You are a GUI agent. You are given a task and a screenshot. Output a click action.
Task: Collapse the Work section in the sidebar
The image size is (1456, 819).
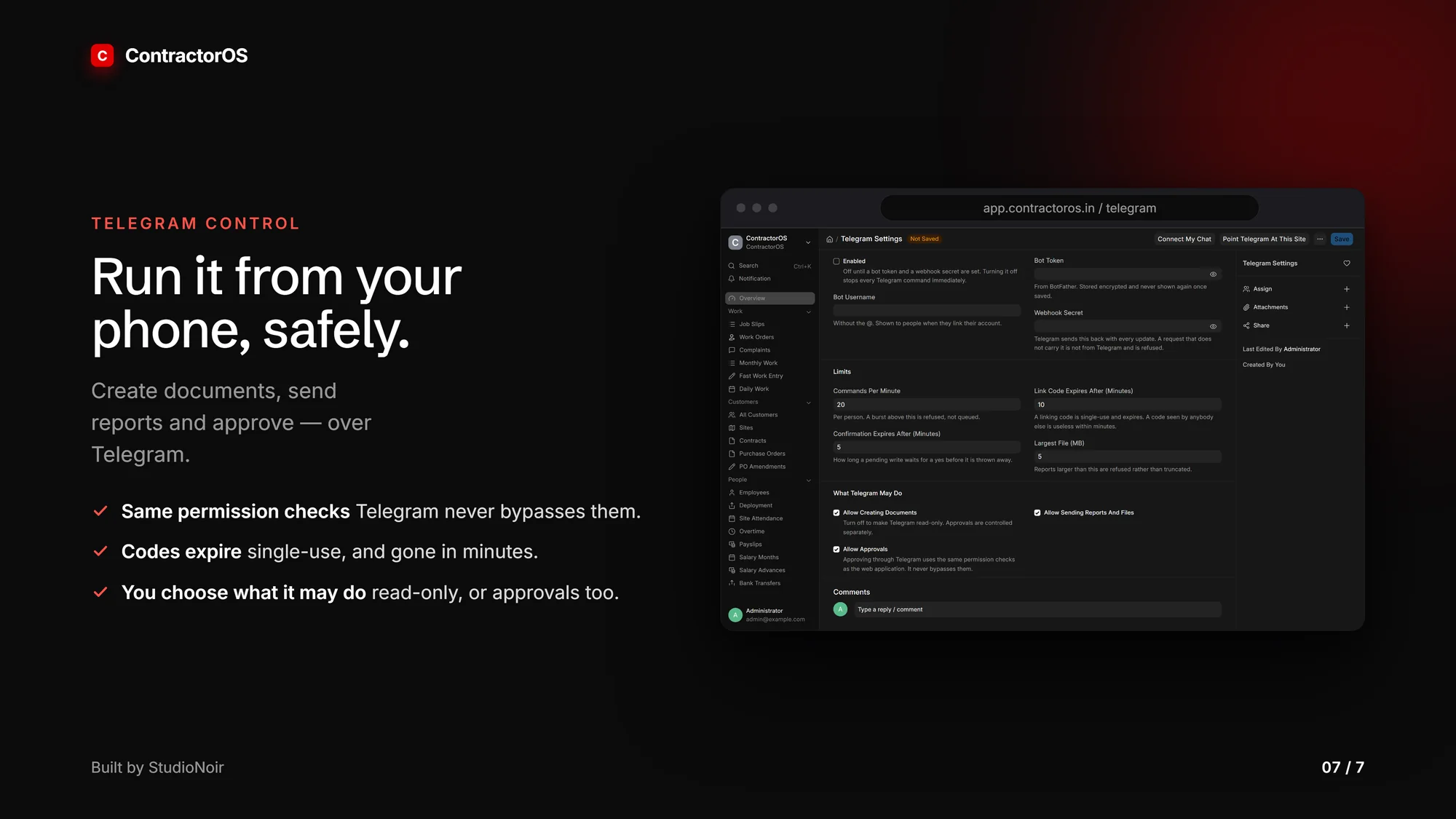coord(809,312)
